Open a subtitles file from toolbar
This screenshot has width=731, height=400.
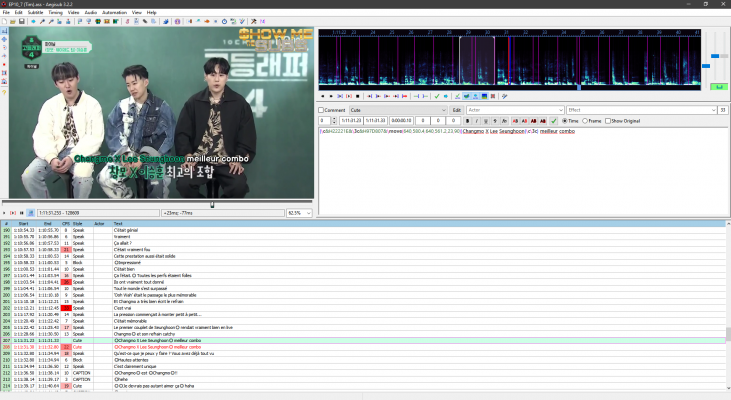point(13,21)
